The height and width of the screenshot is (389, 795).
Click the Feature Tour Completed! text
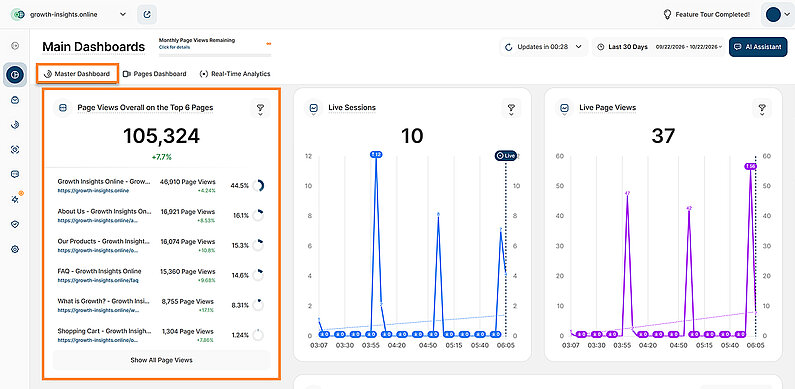(712, 15)
